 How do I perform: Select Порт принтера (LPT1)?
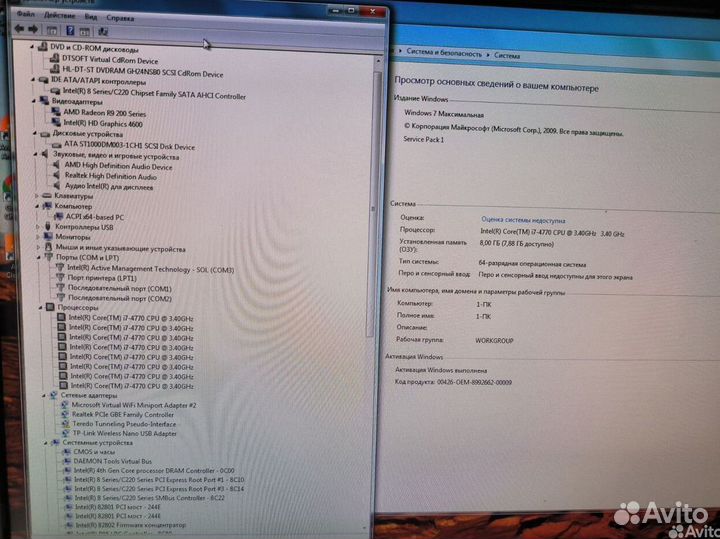(102, 278)
